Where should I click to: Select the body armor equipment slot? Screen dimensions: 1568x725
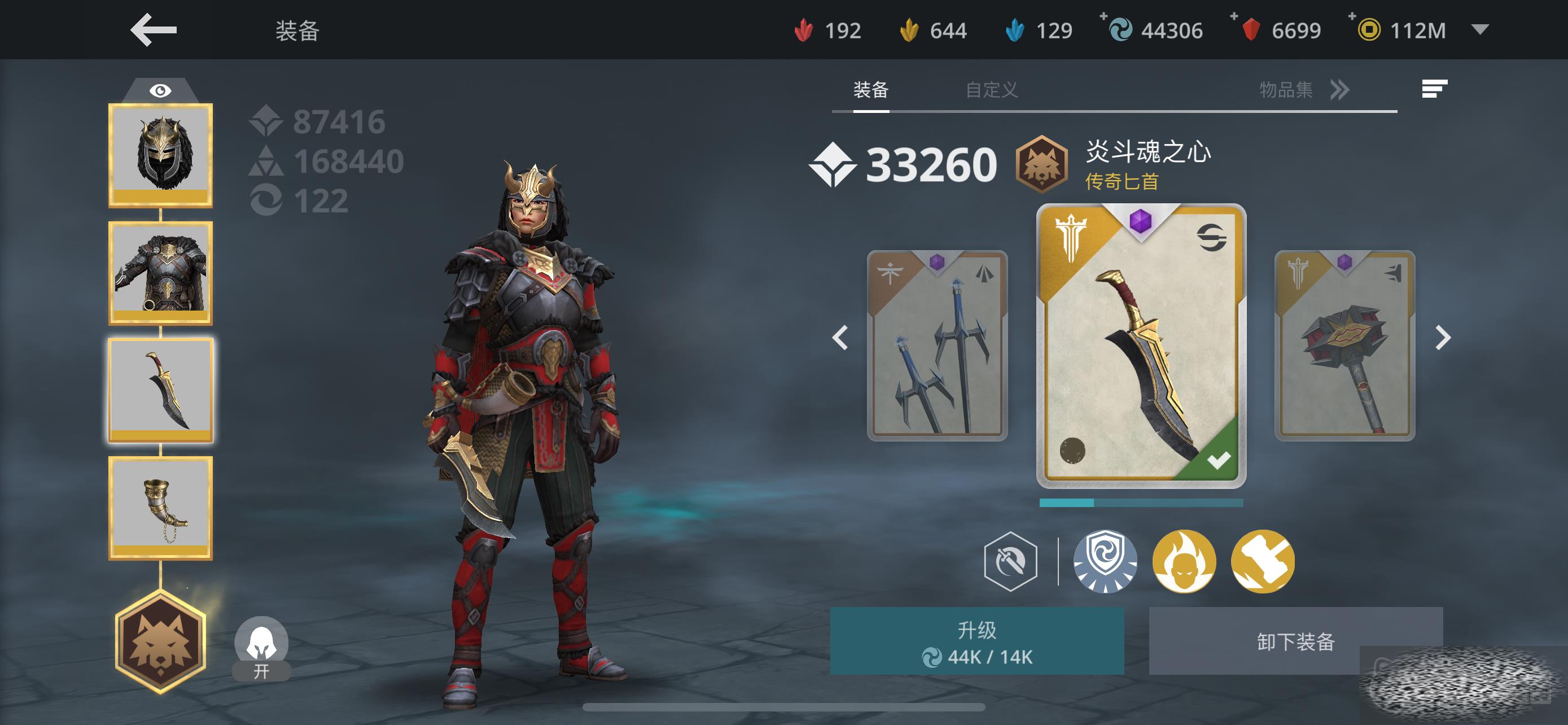click(161, 273)
